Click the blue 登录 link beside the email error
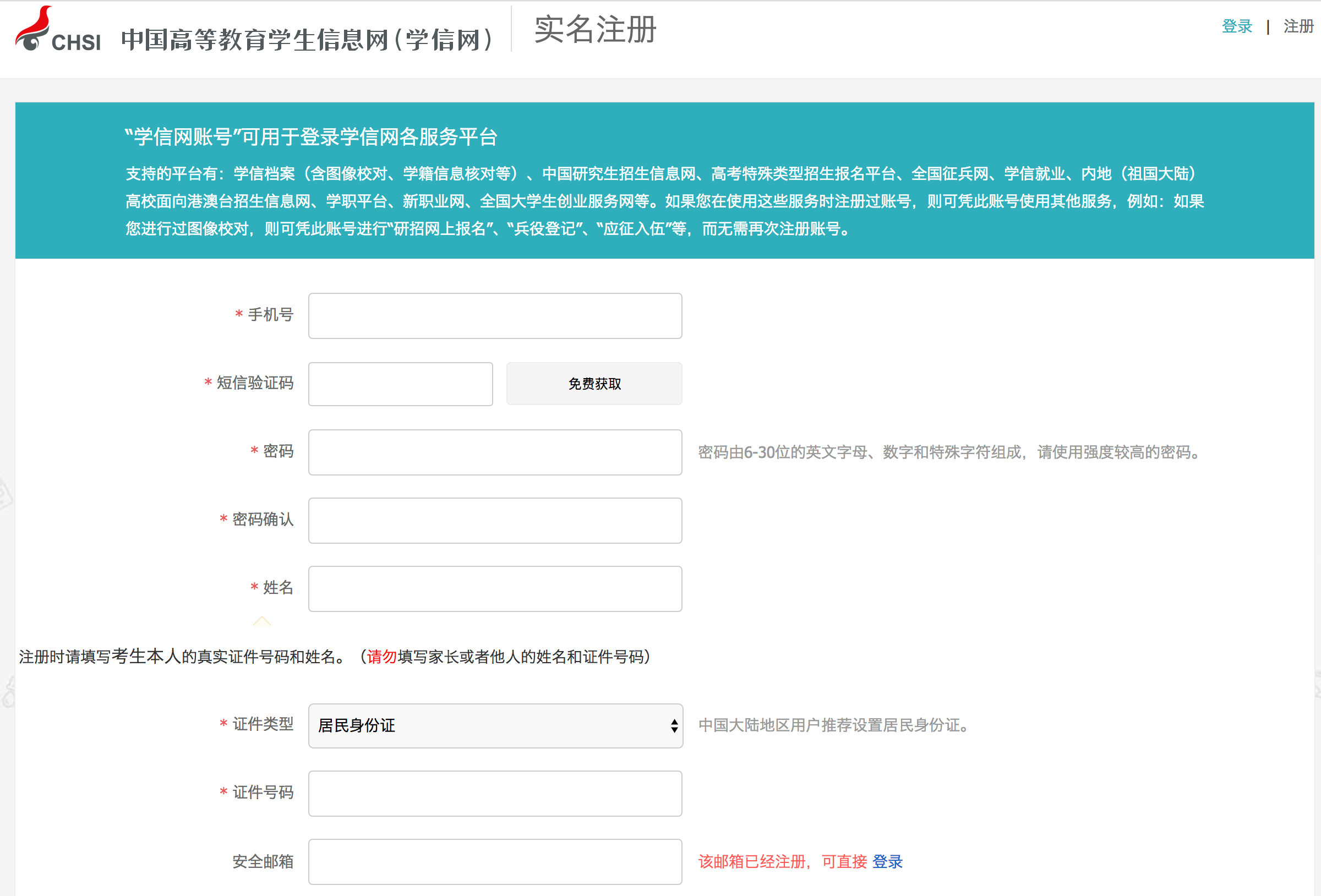Screen dimensions: 1321x896 (x=887, y=861)
